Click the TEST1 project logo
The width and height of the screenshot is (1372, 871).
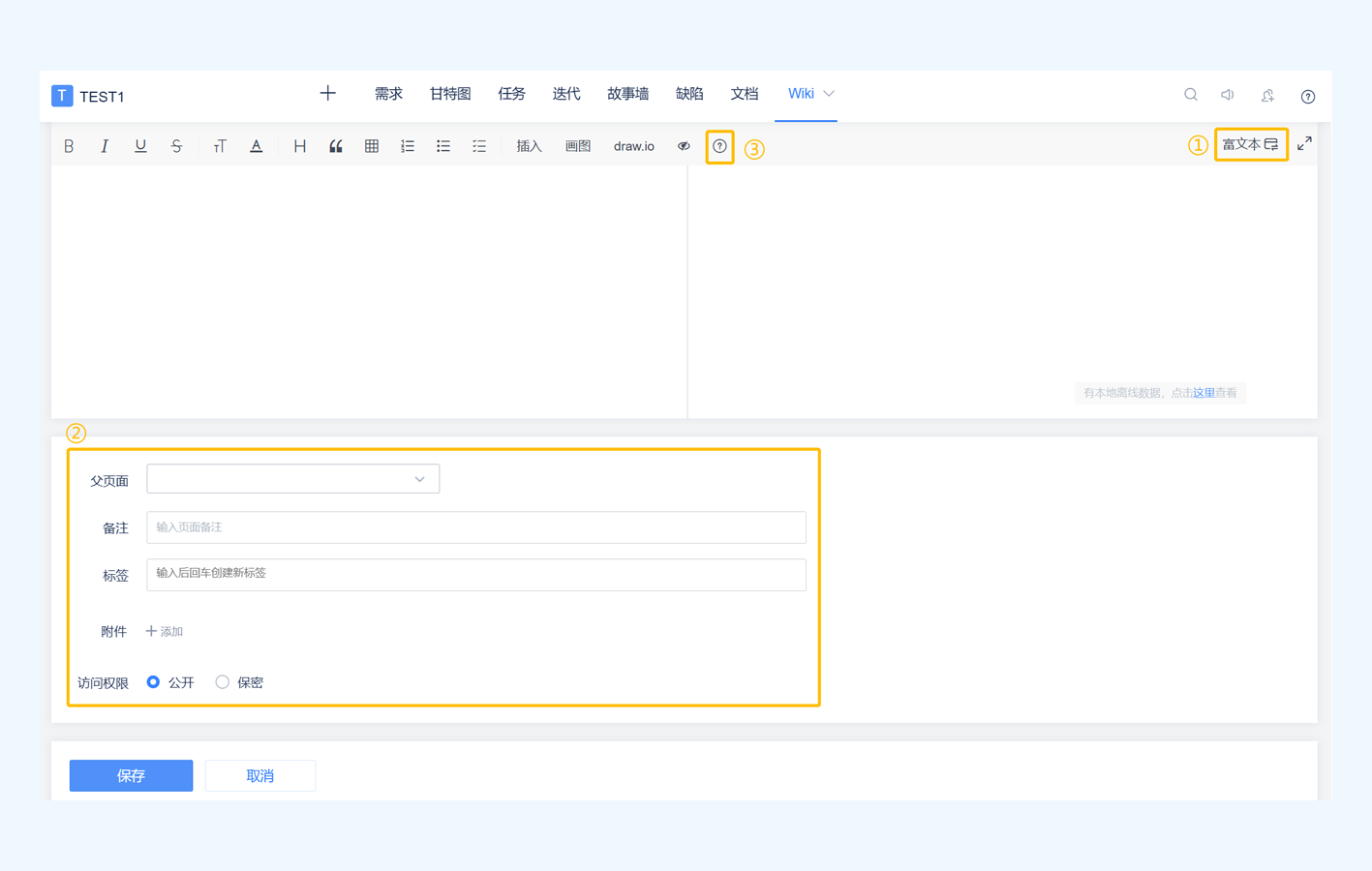[62, 96]
